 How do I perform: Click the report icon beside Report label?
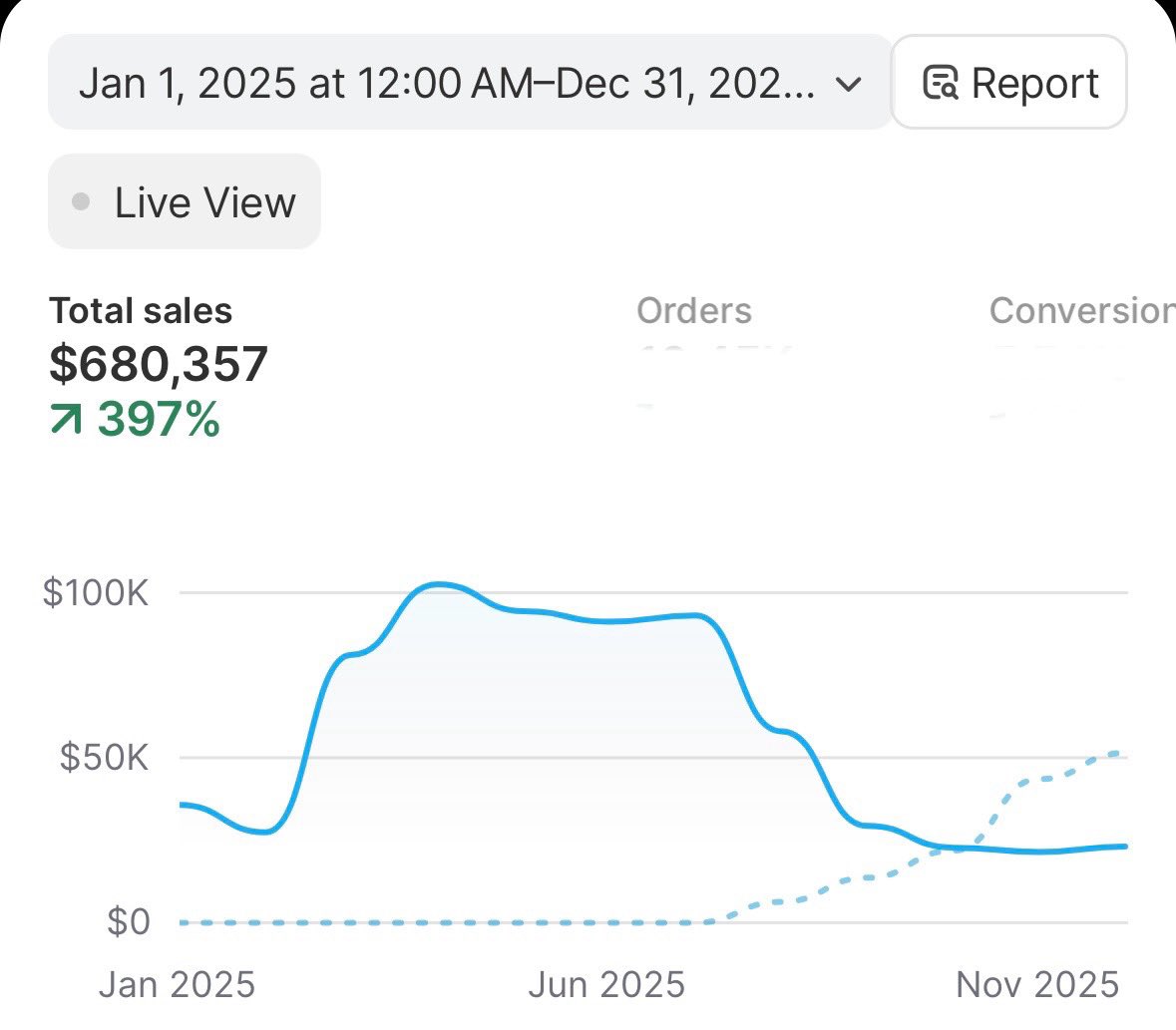941,83
